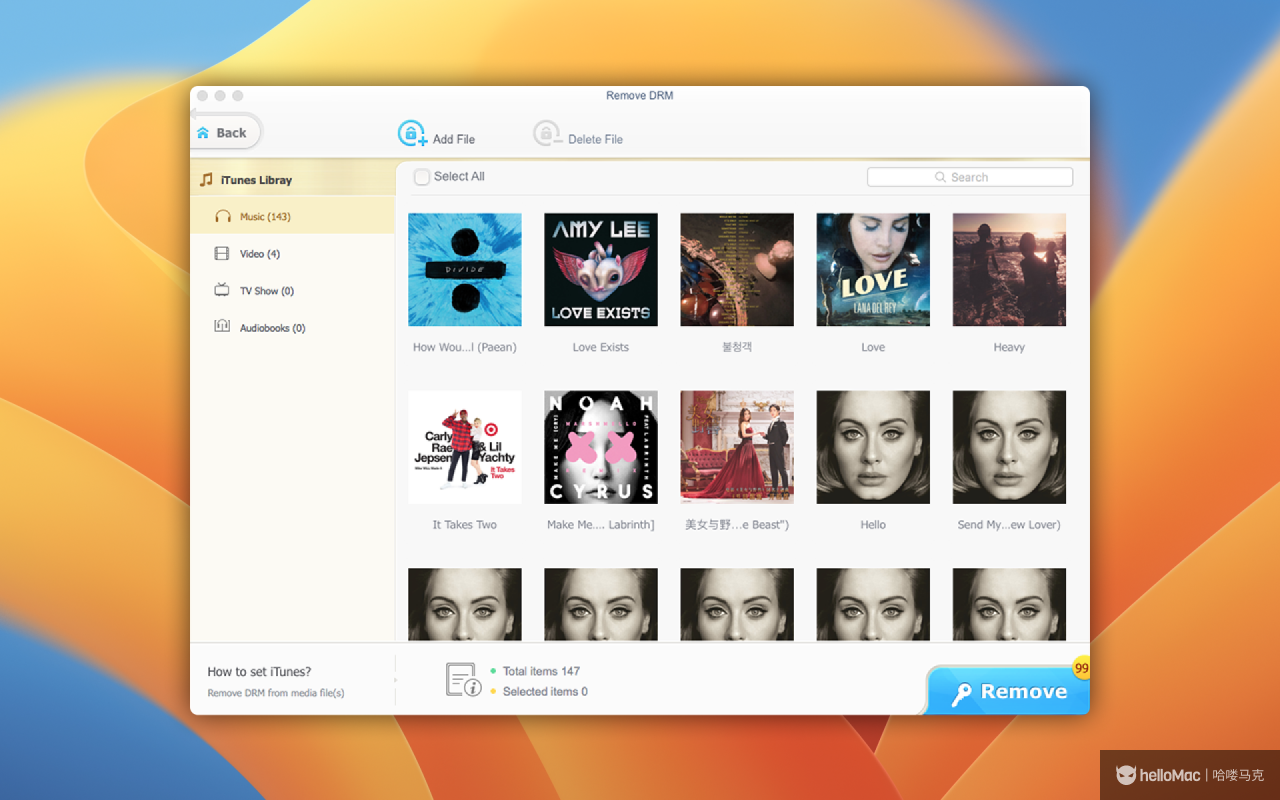Toggle the Select All checkbox

coord(422,176)
